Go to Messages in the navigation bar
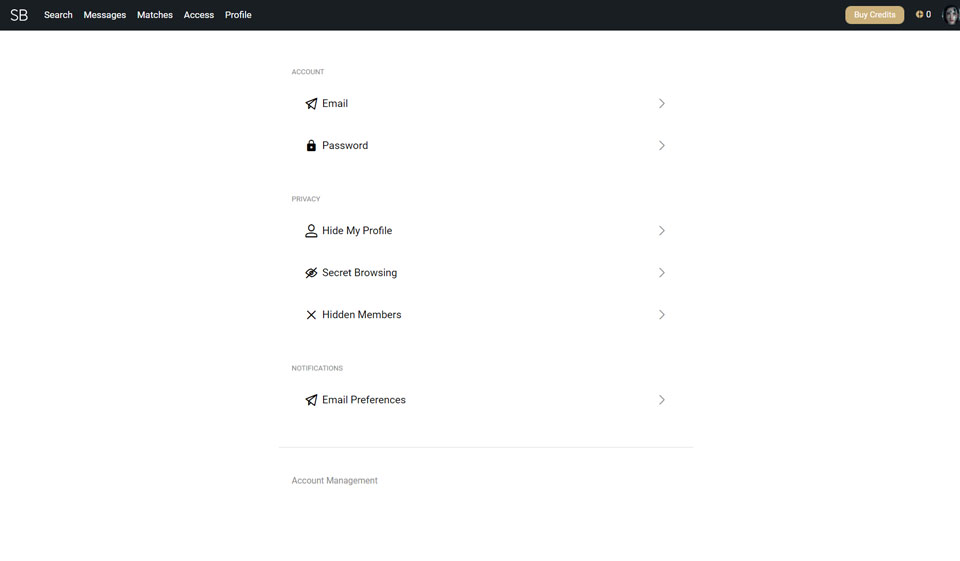This screenshot has width=960, height=561. click(x=105, y=15)
